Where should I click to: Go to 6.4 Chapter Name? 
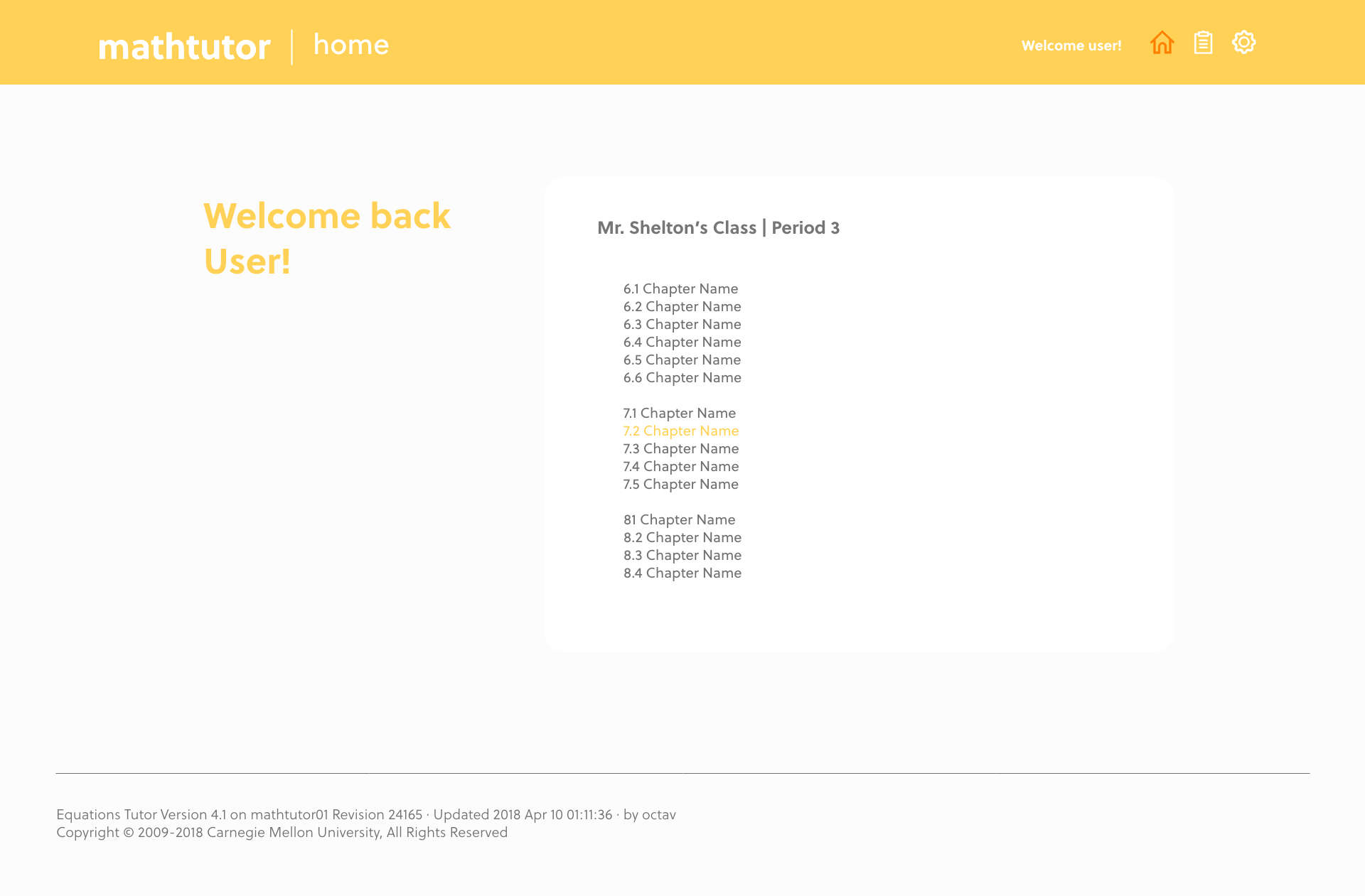pos(682,342)
